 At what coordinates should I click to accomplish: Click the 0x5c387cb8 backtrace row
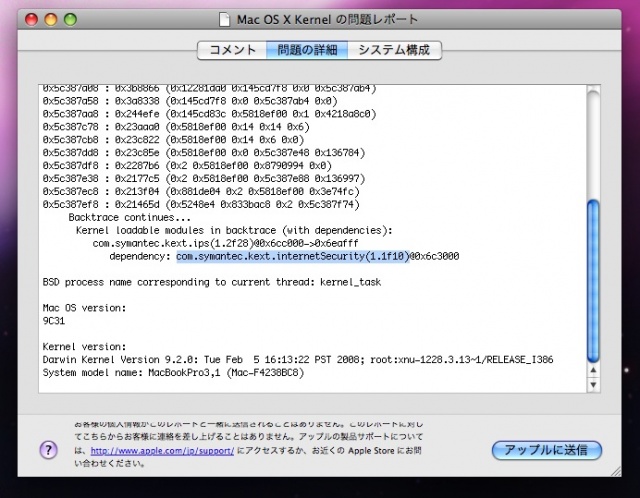pyautogui.click(x=173, y=140)
